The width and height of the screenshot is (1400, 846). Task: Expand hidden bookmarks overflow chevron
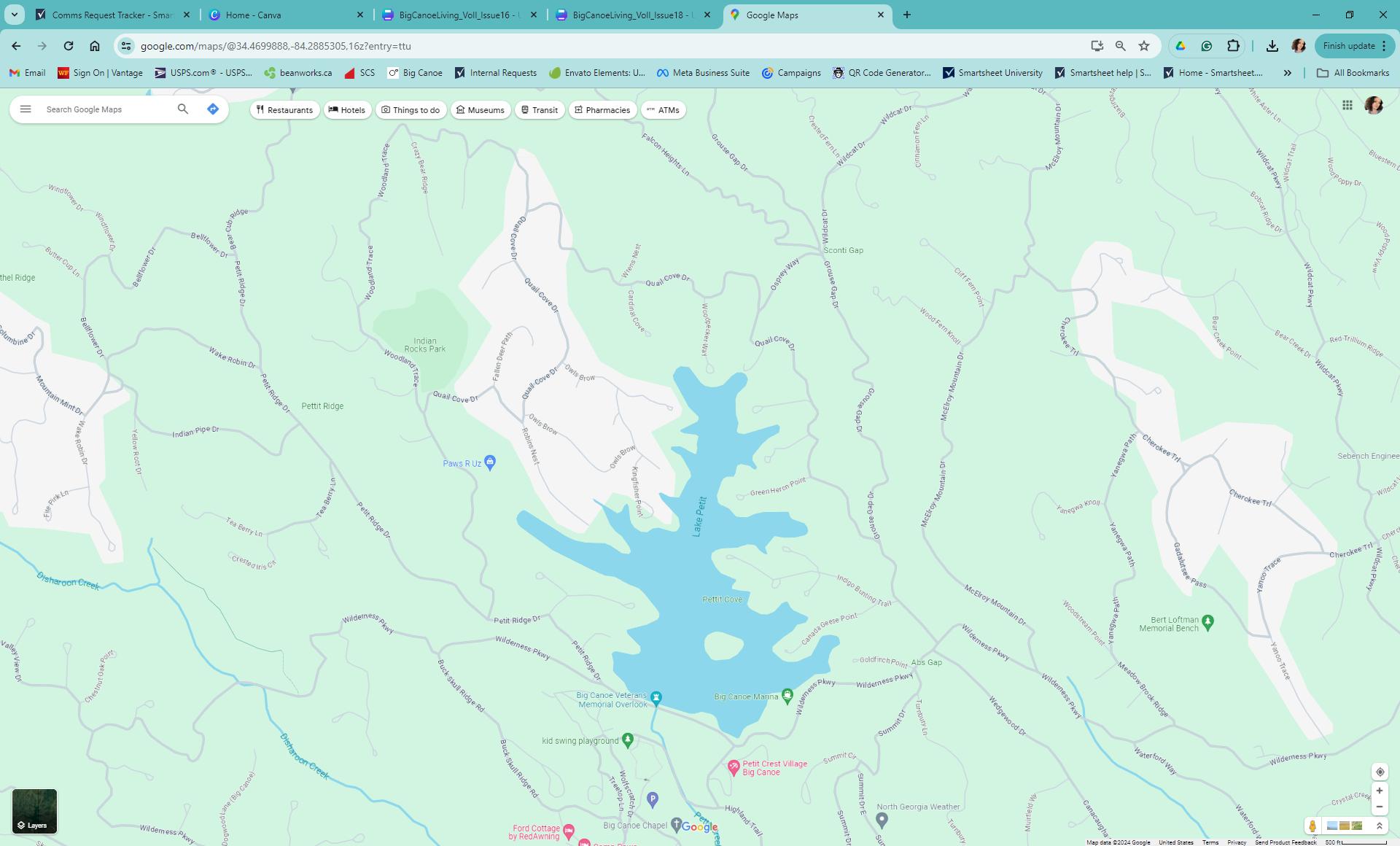coord(1288,73)
